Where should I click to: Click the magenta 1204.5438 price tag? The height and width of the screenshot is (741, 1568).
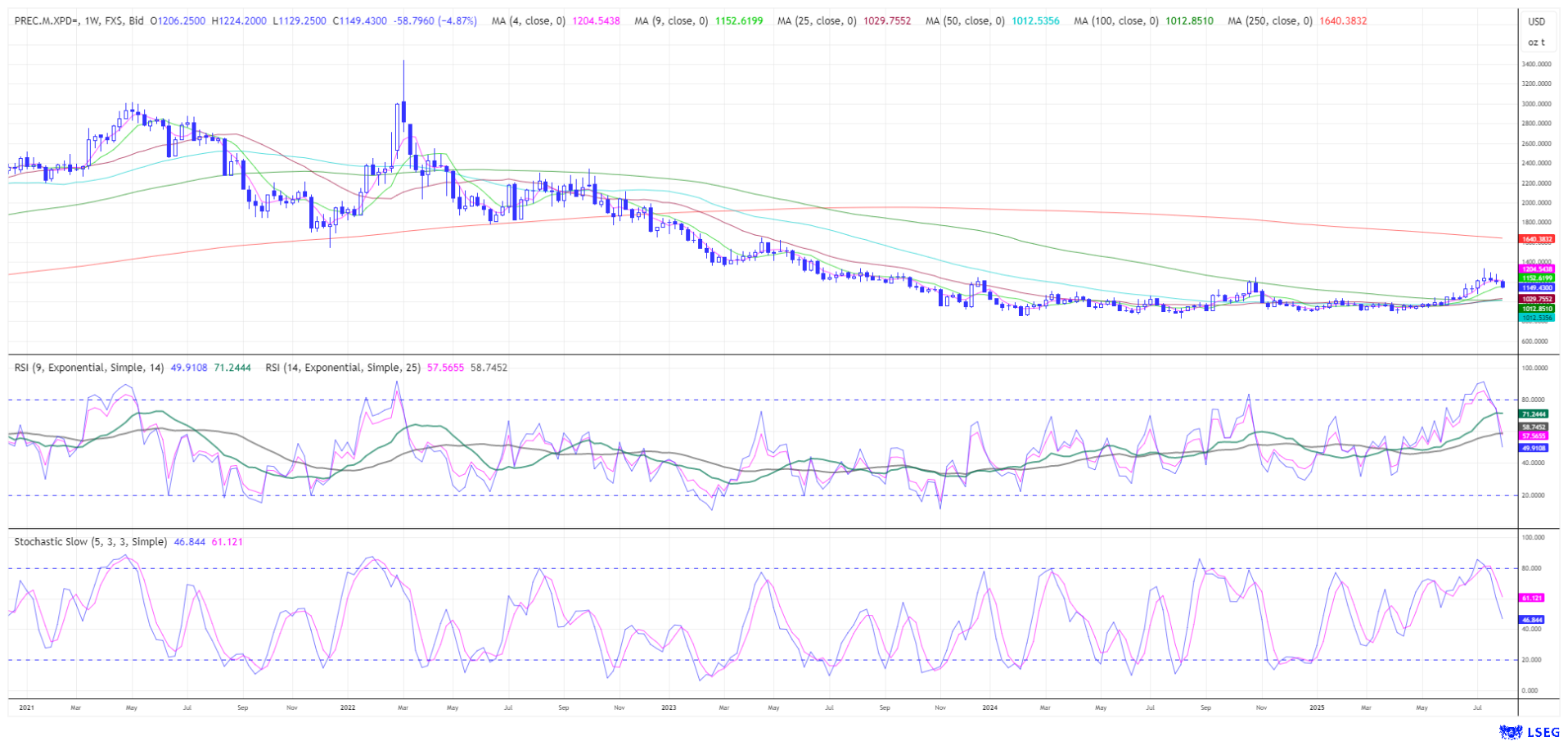click(1536, 269)
